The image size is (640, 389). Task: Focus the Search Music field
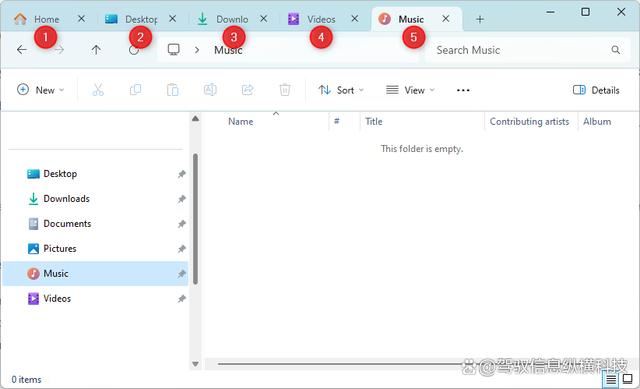[x=527, y=50]
